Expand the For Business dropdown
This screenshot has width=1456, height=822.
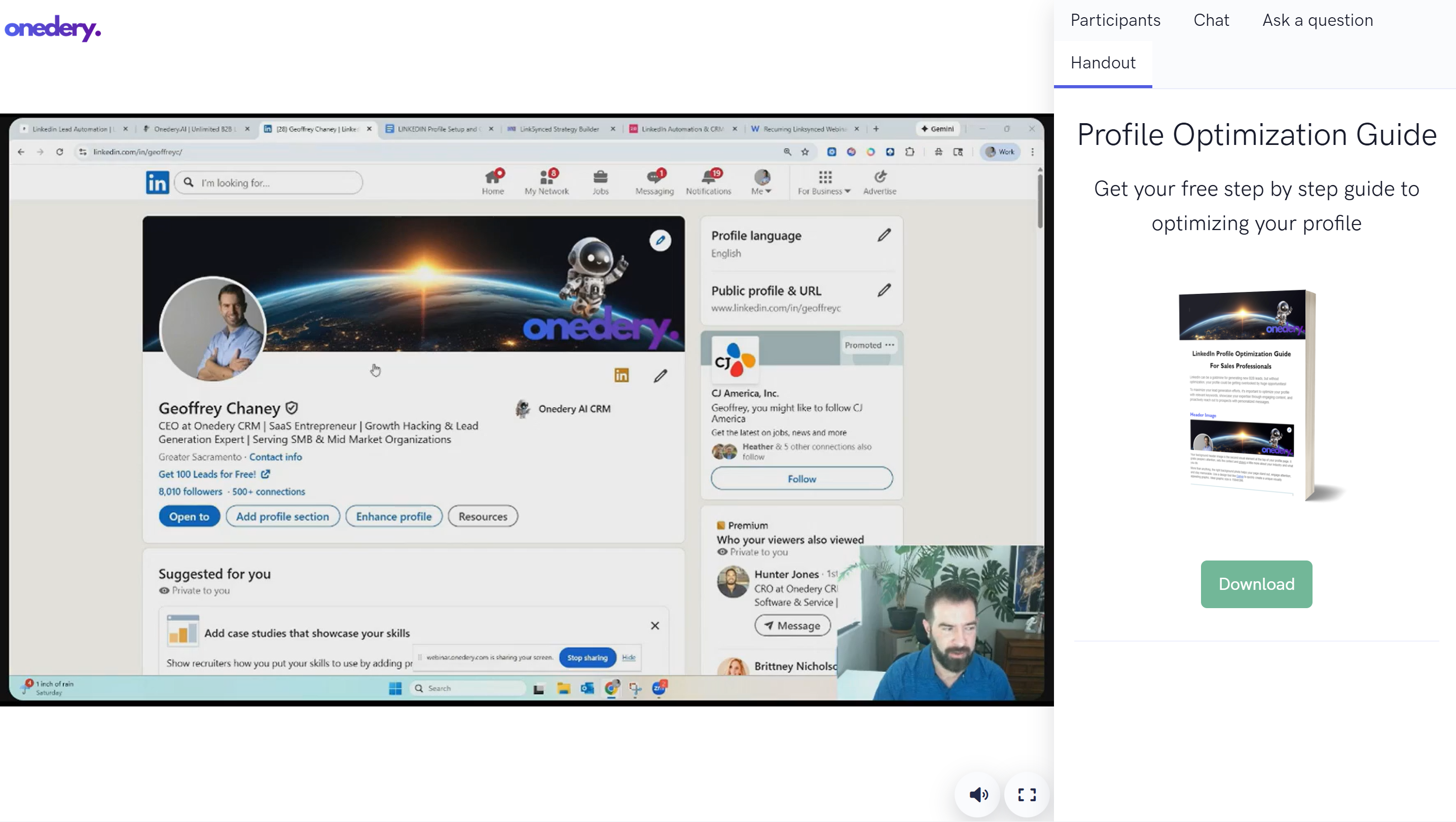(824, 182)
